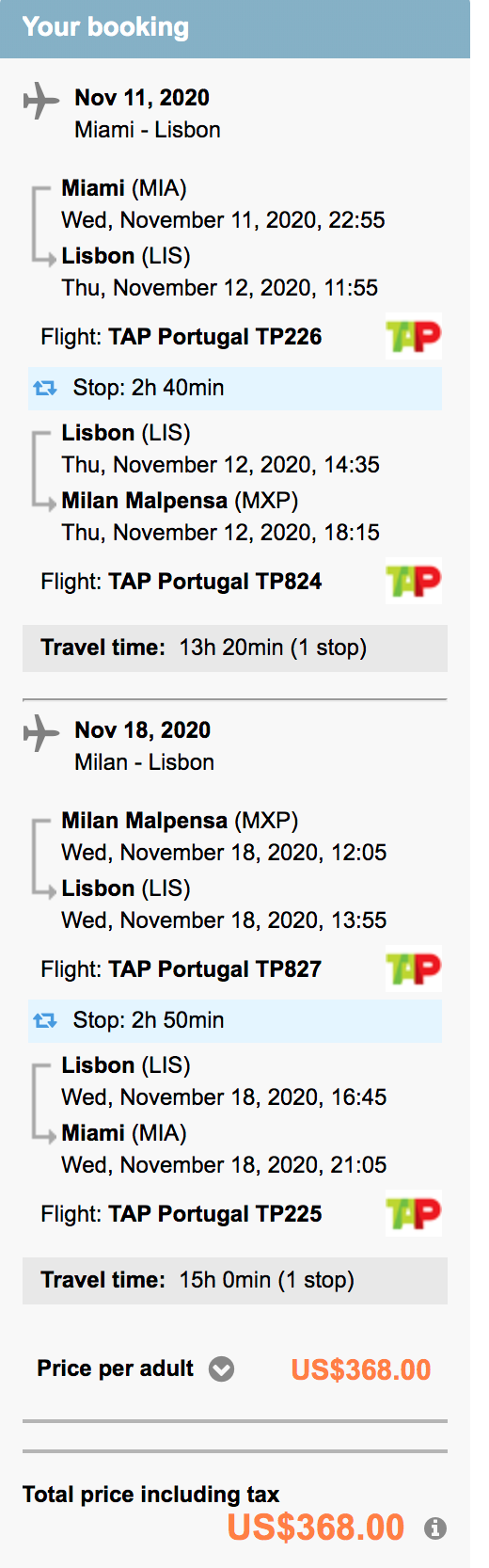Click the total US$368.00 price amount
The width and height of the screenshot is (489, 1568).
pyautogui.click(x=316, y=1528)
